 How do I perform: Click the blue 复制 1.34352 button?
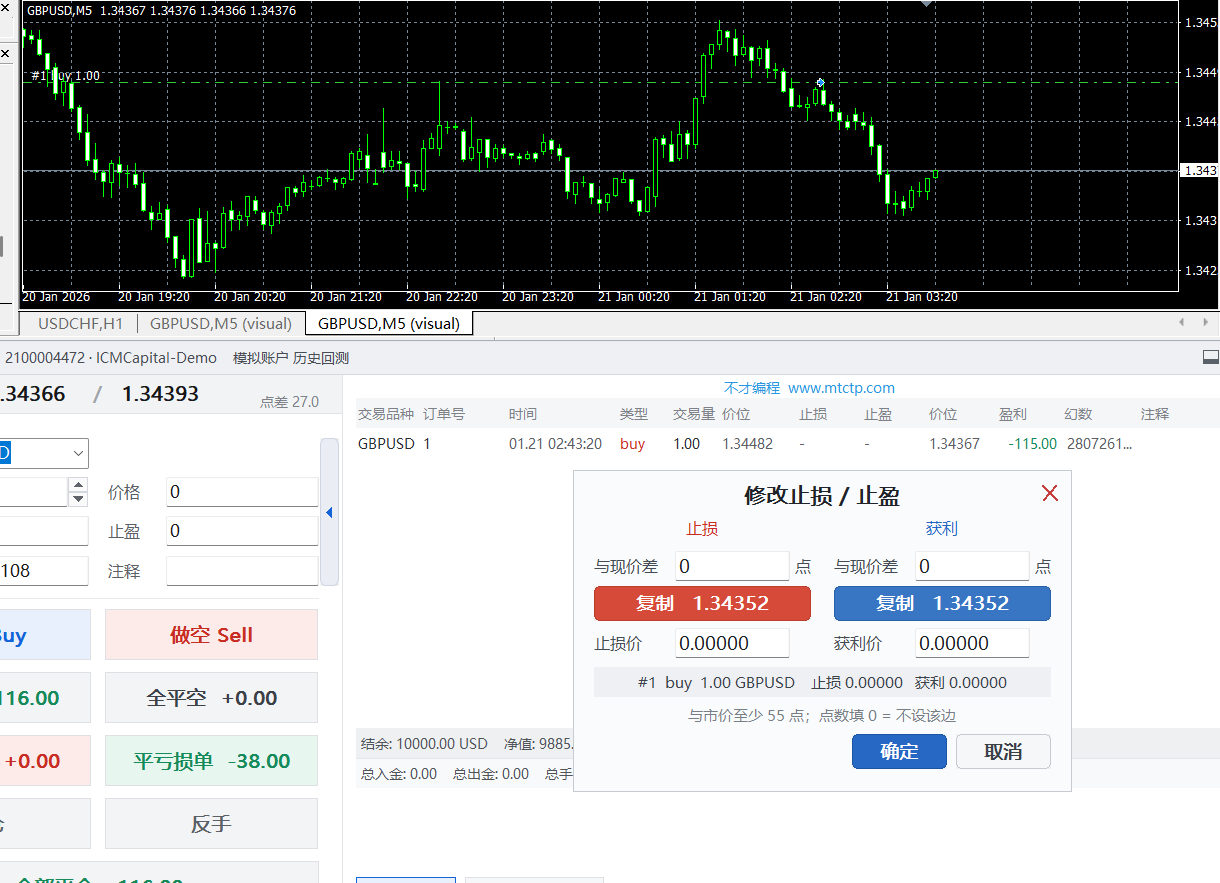coord(942,603)
